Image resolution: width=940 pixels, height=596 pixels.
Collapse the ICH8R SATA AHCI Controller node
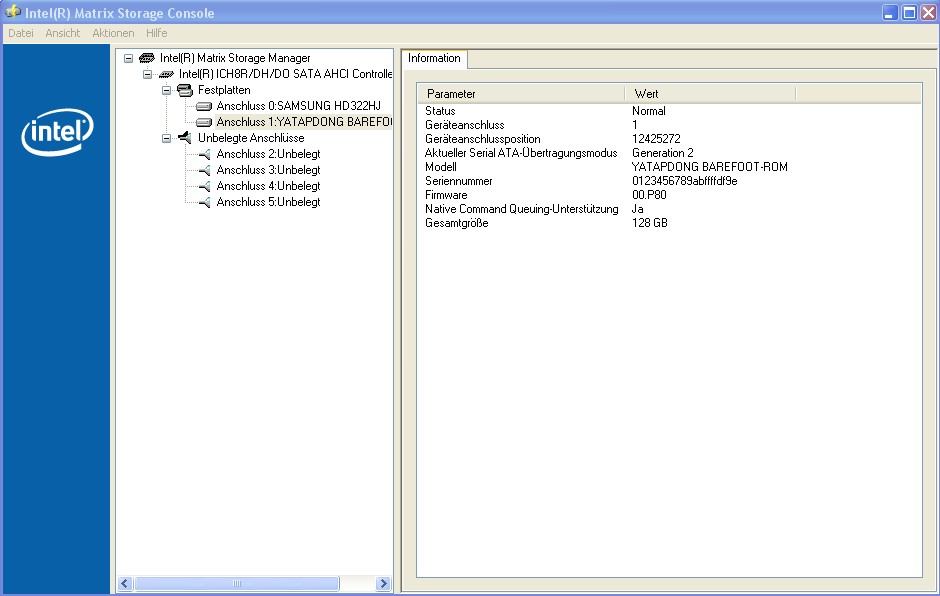(147, 74)
